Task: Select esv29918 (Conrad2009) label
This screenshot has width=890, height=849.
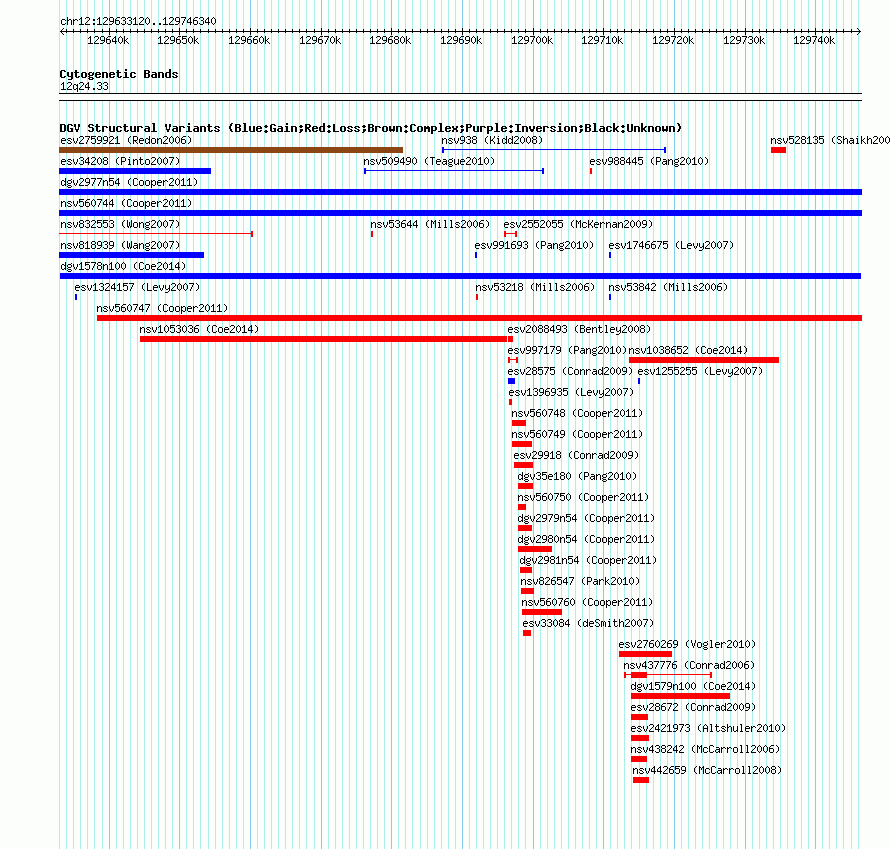Action: (576, 455)
